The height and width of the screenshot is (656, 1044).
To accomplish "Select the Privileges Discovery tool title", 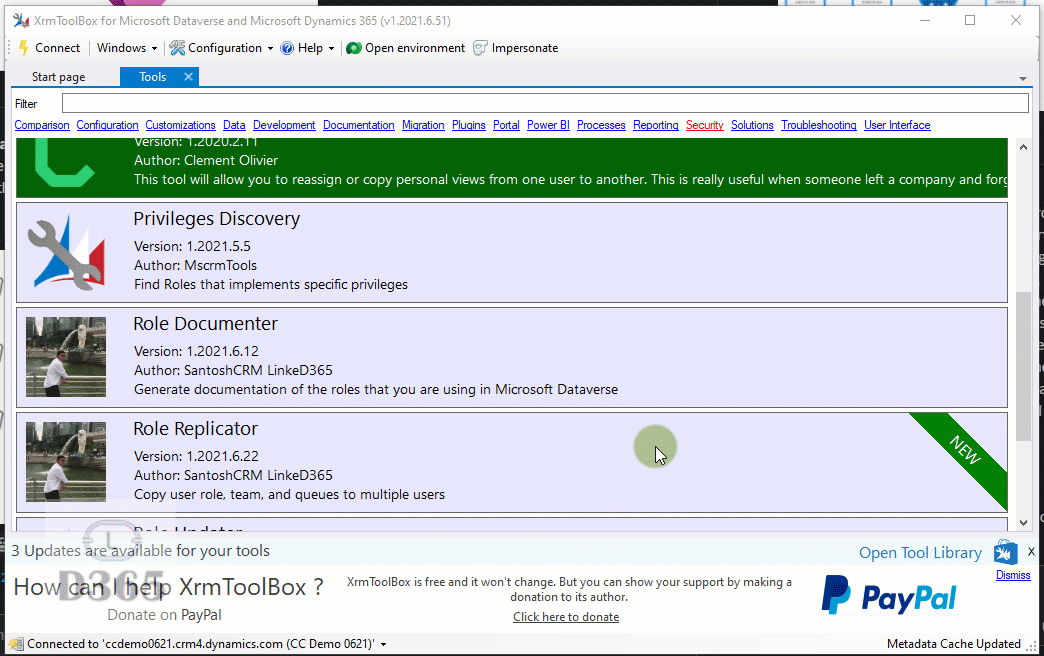I will (216, 219).
